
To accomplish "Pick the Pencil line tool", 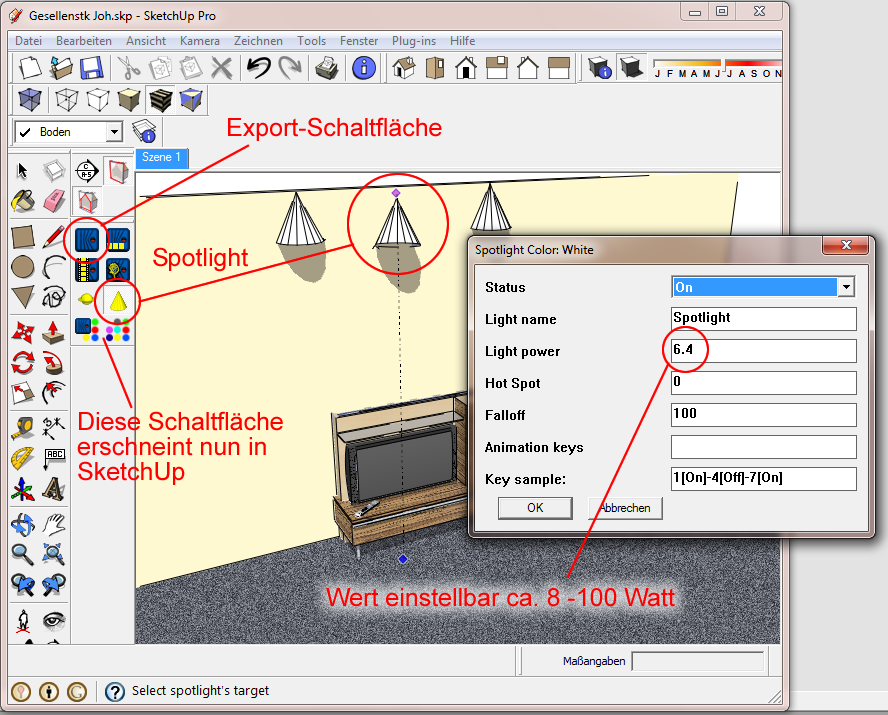I will 54,237.
